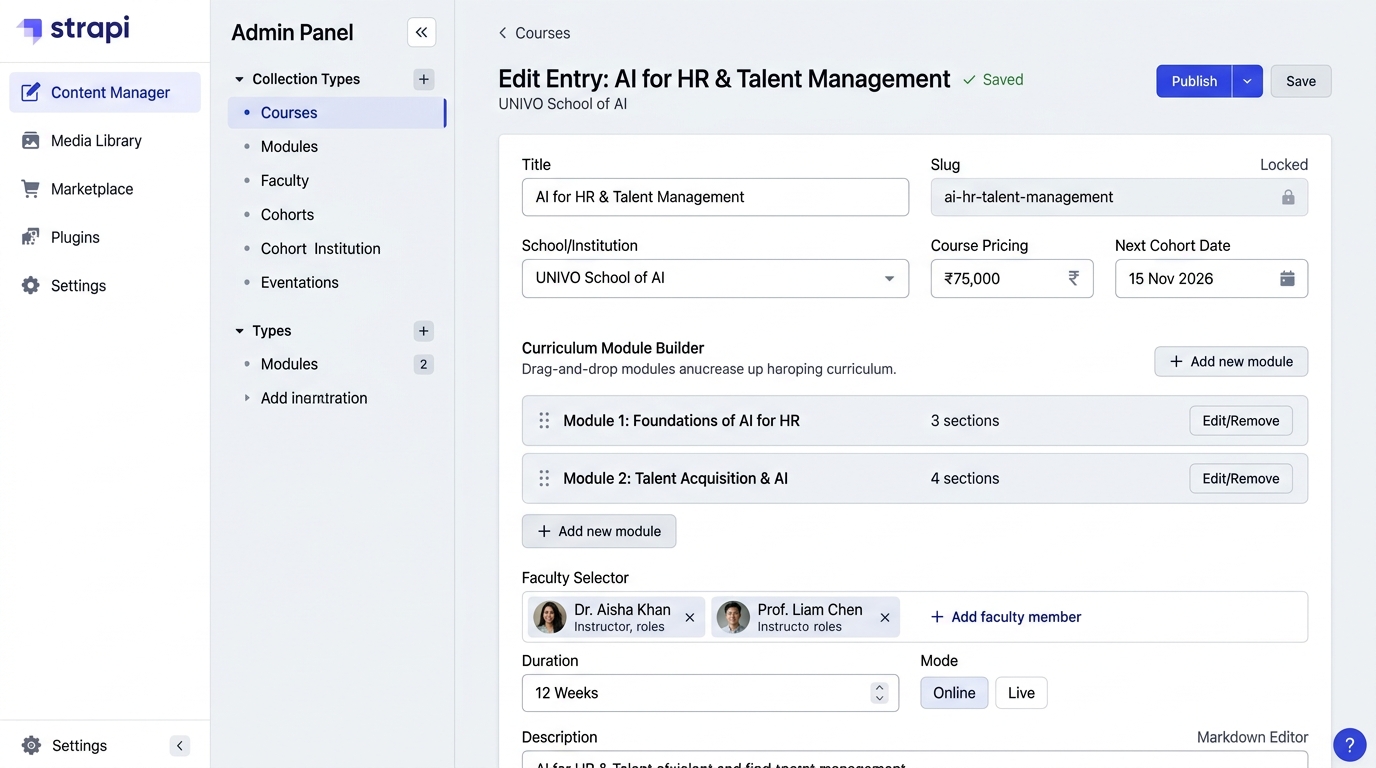
Task: Grab the Module 2 drag handle
Action: 544,479
